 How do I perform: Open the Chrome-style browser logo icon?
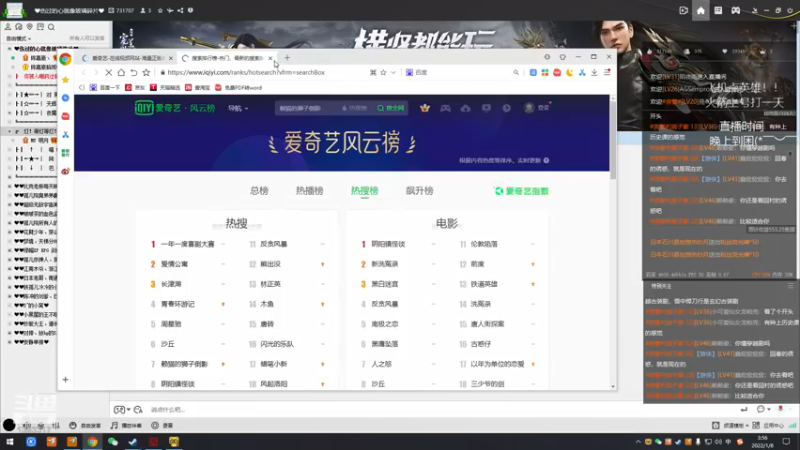(65, 59)
